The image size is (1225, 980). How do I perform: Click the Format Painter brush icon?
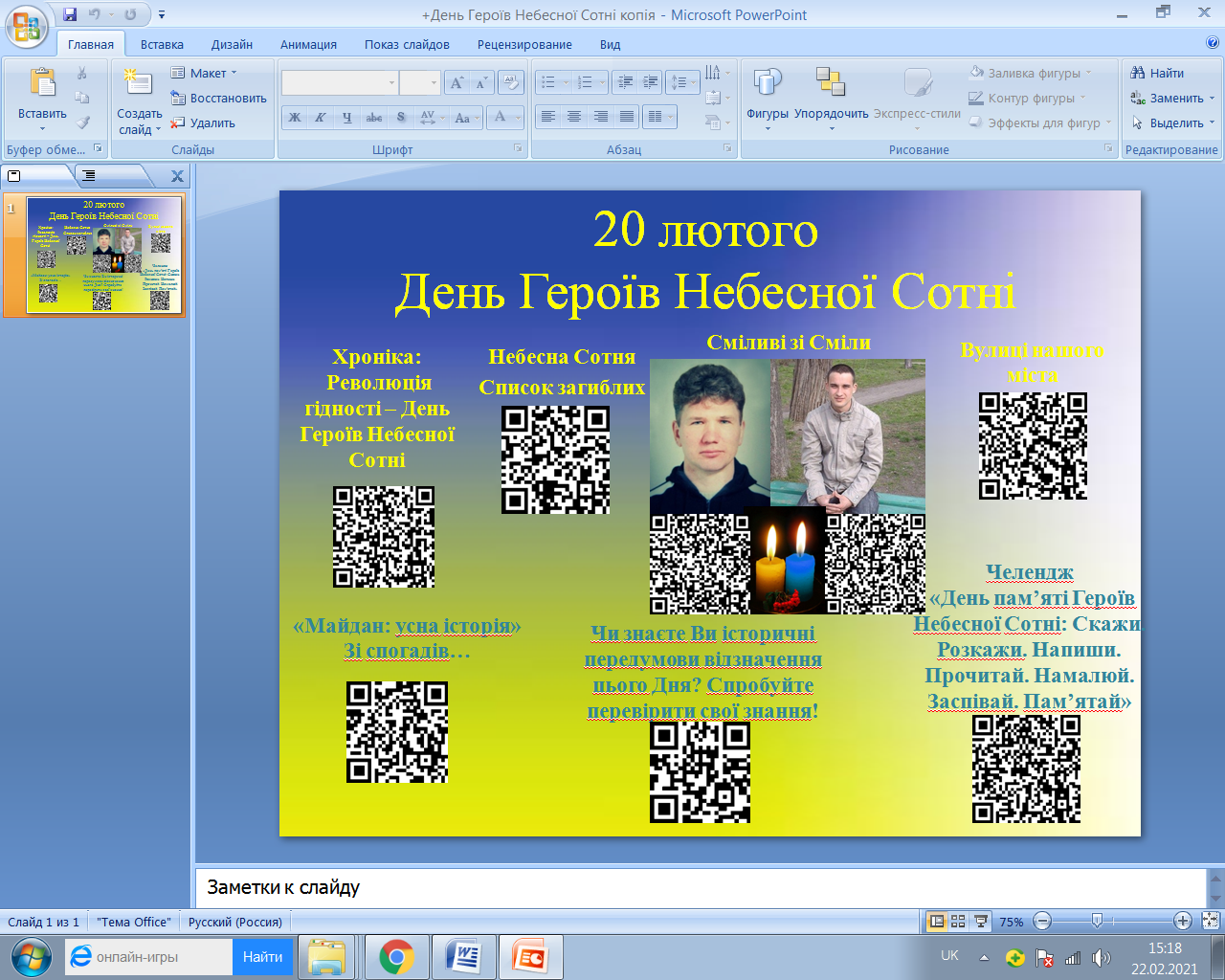click(x=82, y=122)
